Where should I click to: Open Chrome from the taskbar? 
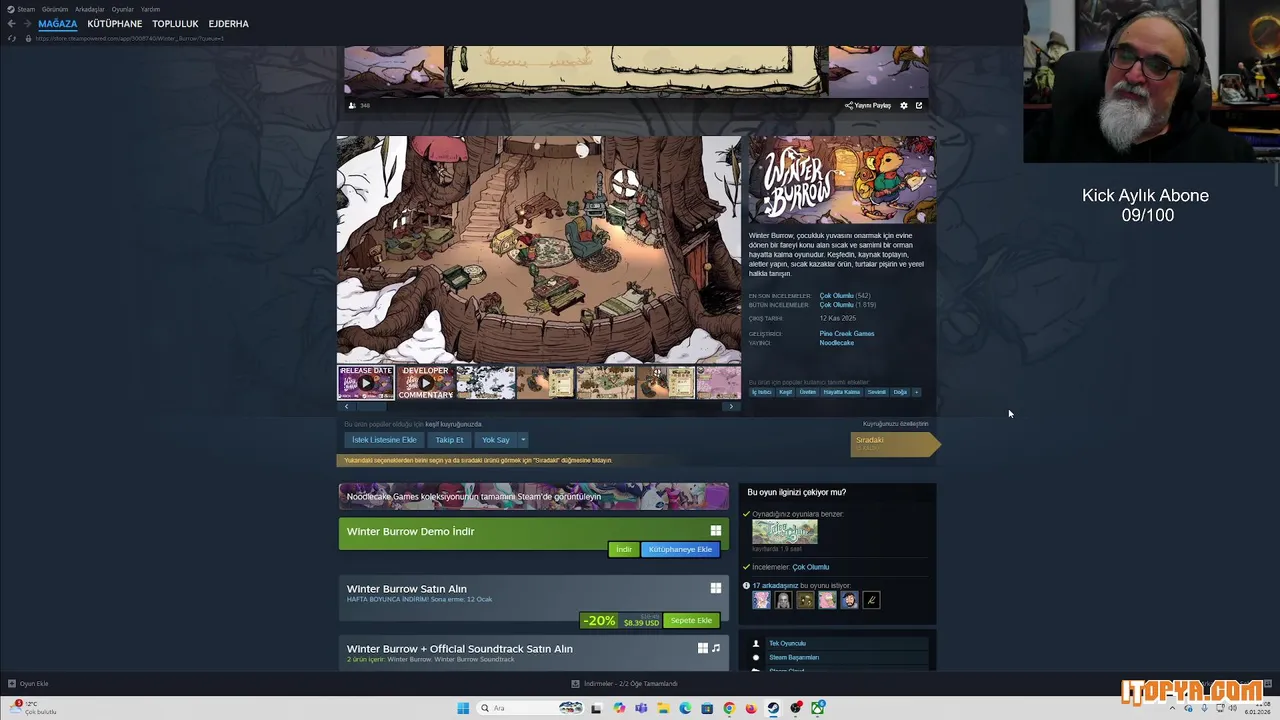(x=729, y=708)
